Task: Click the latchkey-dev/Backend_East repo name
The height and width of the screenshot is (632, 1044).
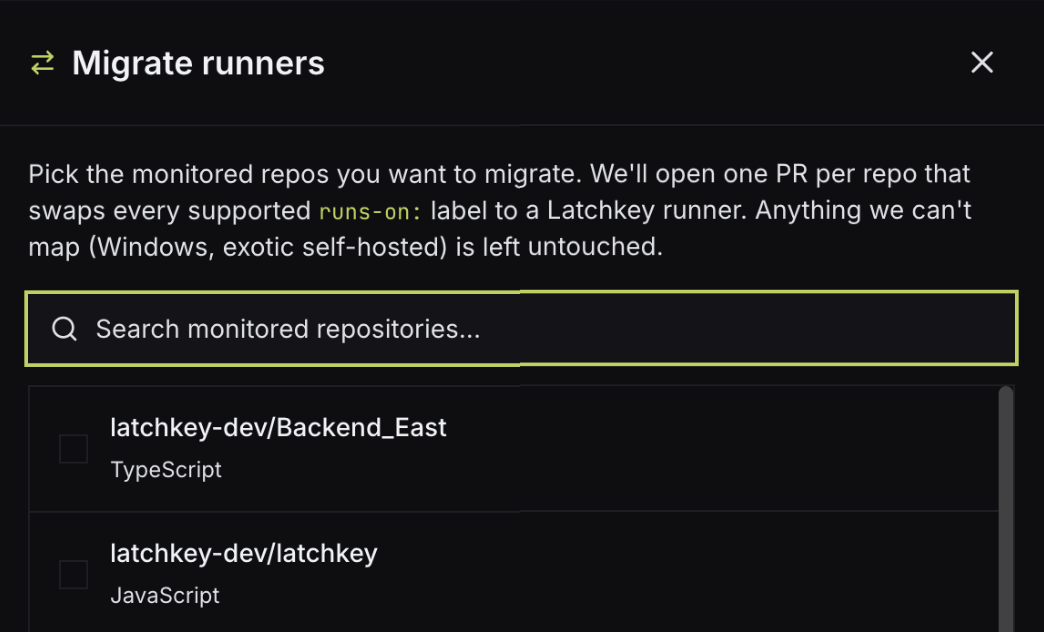Action: (278, 428)
